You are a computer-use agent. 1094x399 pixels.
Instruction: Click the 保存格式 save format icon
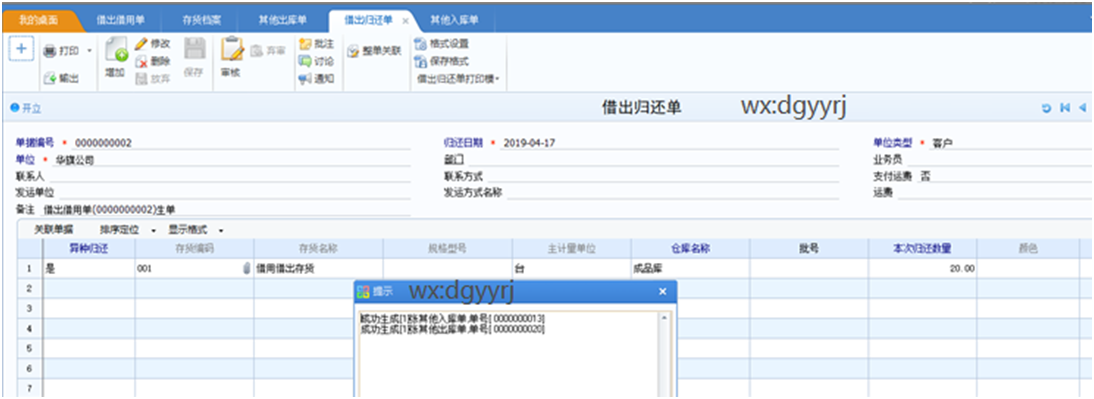(421, 61)
